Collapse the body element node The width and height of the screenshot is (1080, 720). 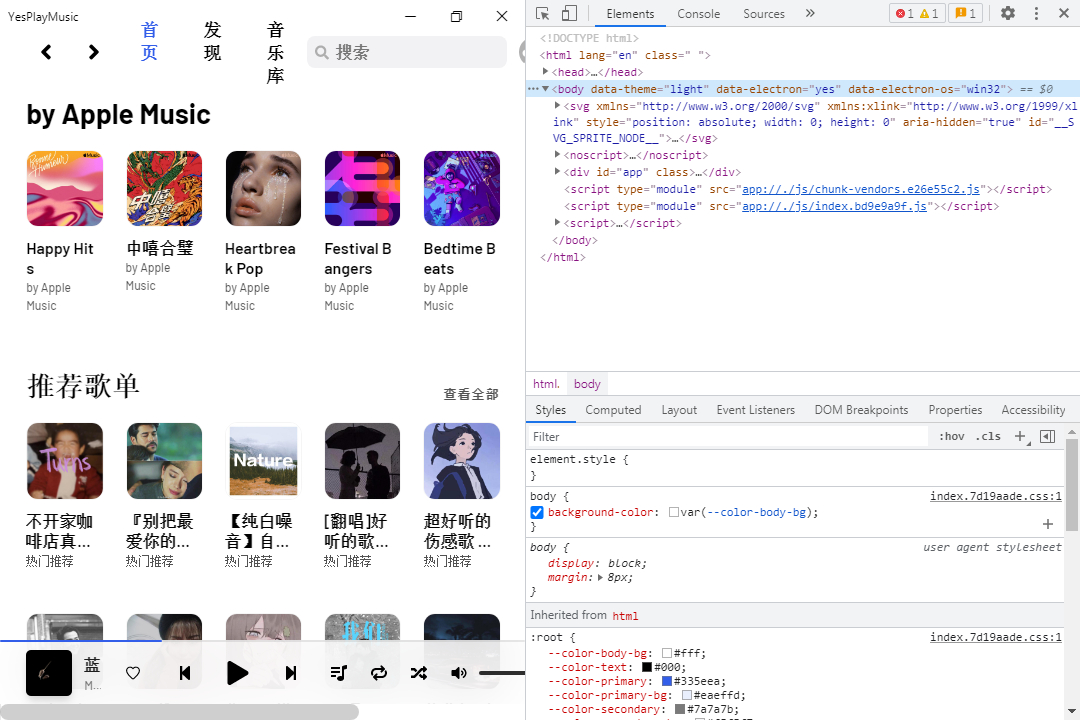tap(546, 89)
